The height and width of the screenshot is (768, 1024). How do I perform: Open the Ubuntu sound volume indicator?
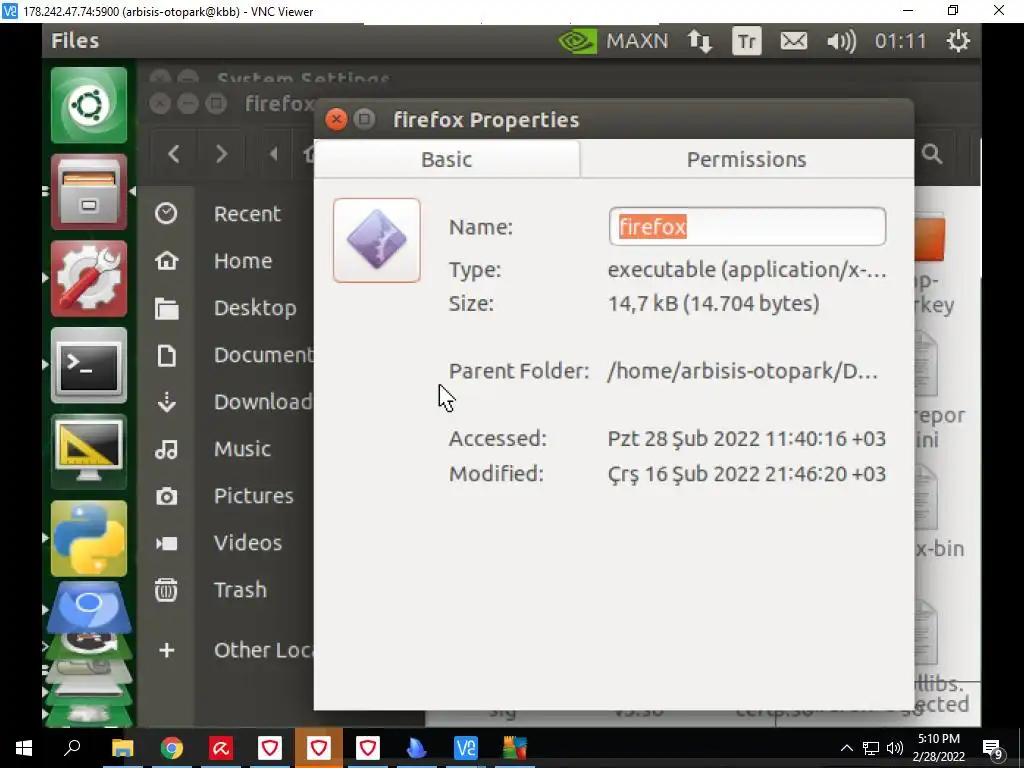(841, 41)
